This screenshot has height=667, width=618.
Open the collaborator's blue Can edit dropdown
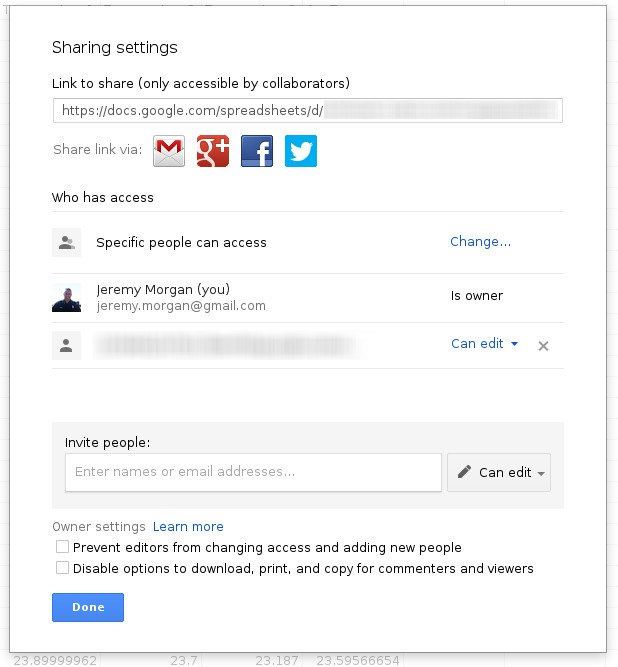[484, 344]
